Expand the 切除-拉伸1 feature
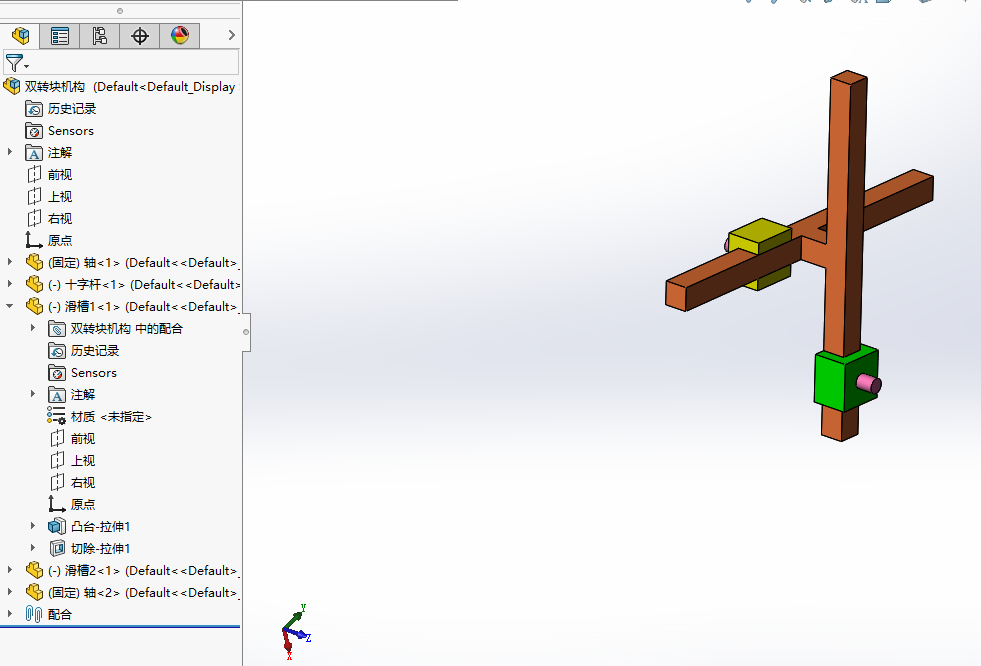The image size is (981, 666). (x=33, y=548)
